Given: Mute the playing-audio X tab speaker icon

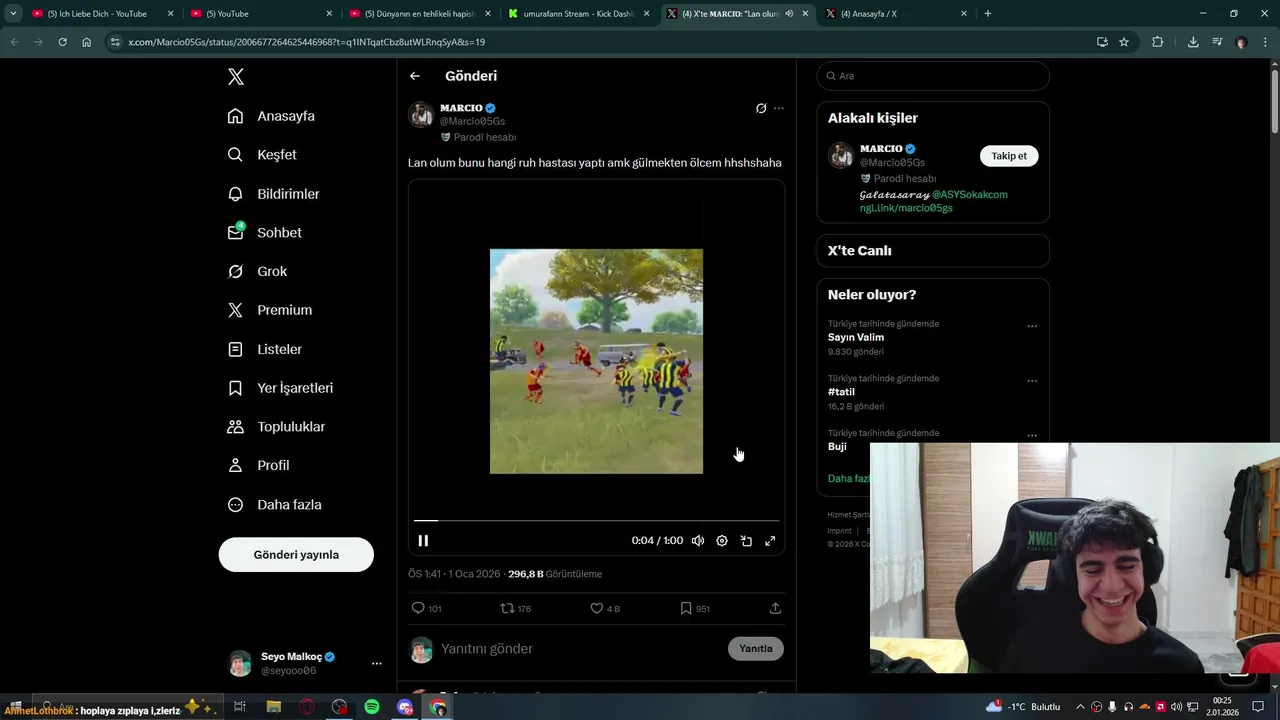Looking at the screenshot, I should coord(789,14).
